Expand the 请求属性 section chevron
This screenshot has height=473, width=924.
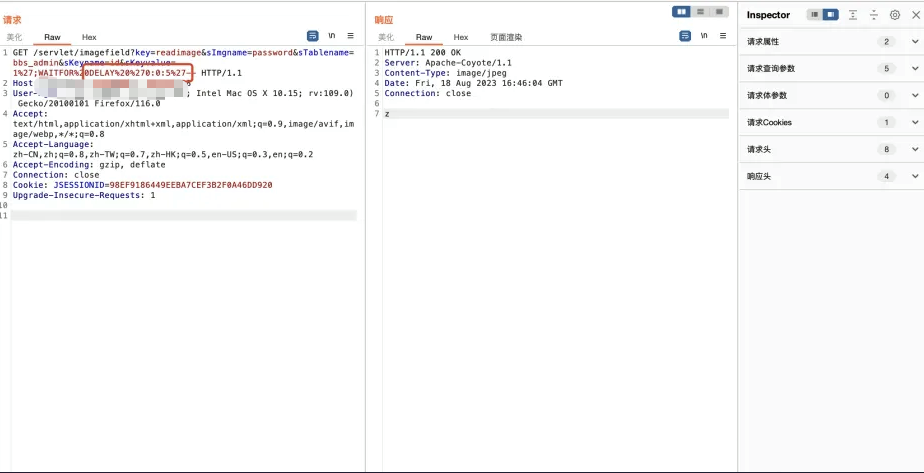[915, 42]
